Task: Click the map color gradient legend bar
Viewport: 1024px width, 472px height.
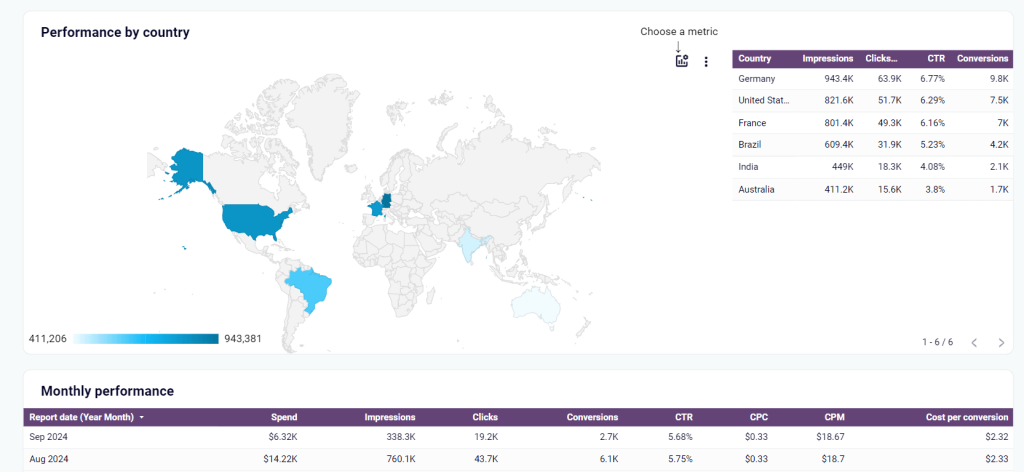Action: coord(146,339)
